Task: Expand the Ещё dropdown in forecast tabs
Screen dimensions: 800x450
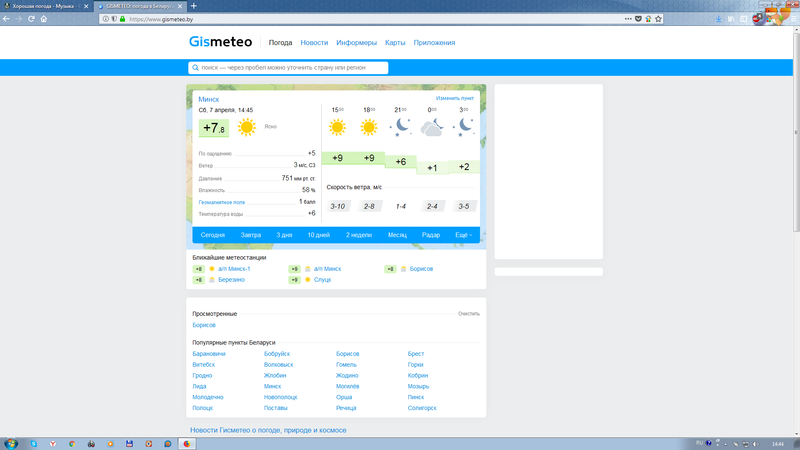Action: [463, 235]
